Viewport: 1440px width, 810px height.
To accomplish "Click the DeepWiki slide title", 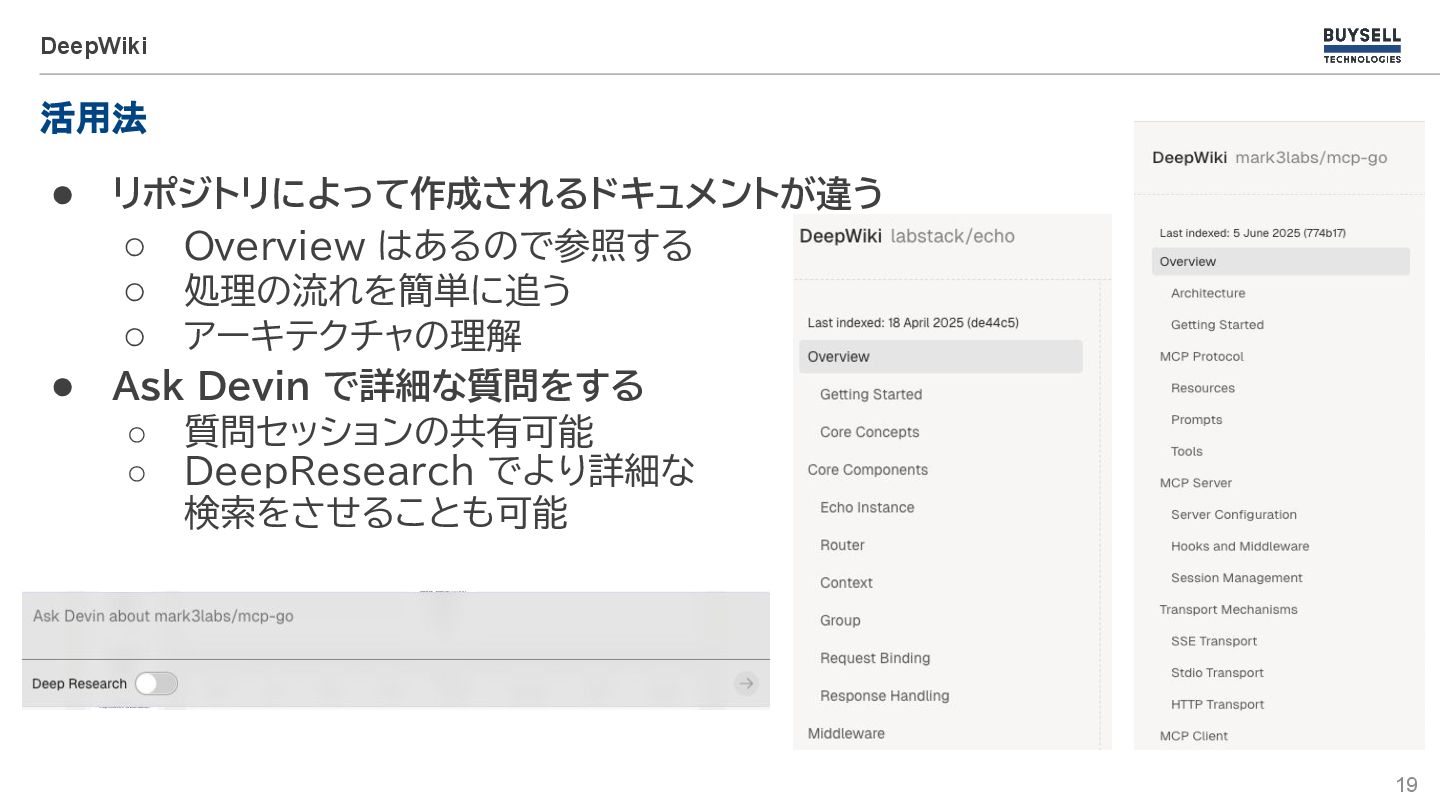I will tap(94, 46).
